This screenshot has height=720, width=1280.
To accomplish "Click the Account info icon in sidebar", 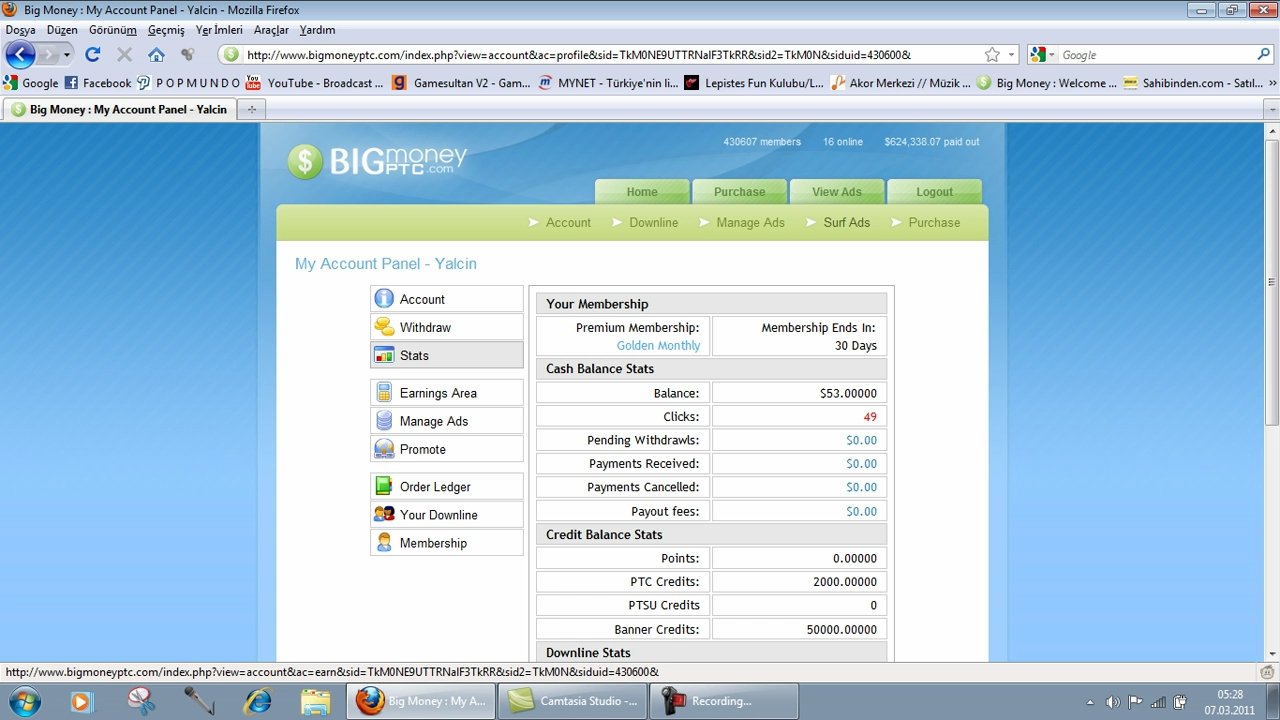I will [384, 299].
